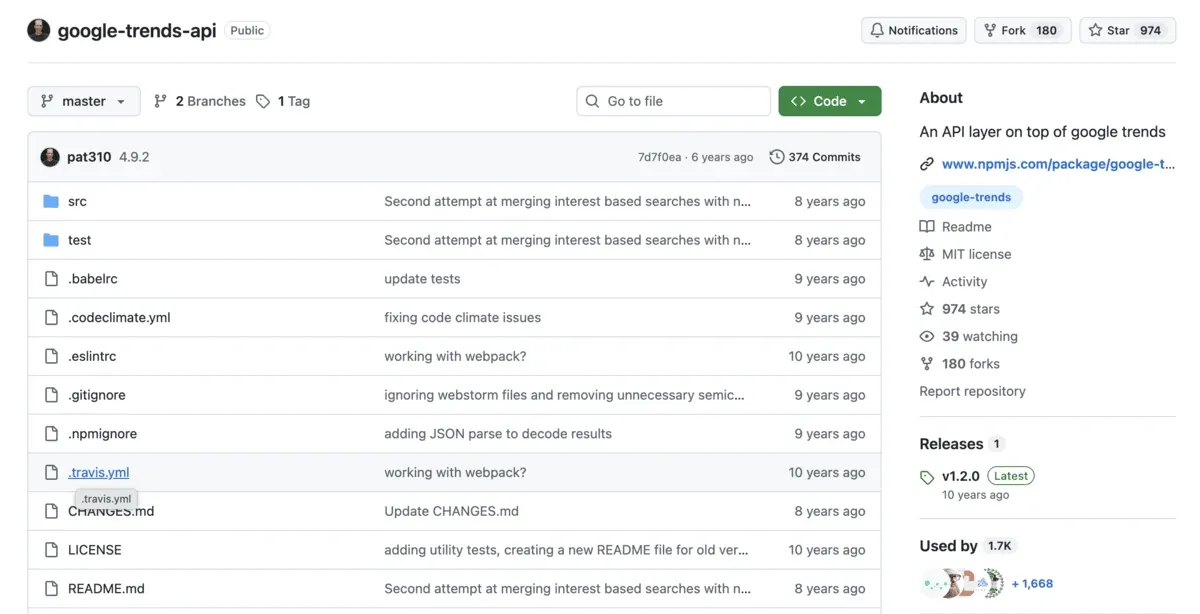Click the commits history clock icon
Image resolution: width=1200 pixels, height=614 pixels.
(776, 157)
